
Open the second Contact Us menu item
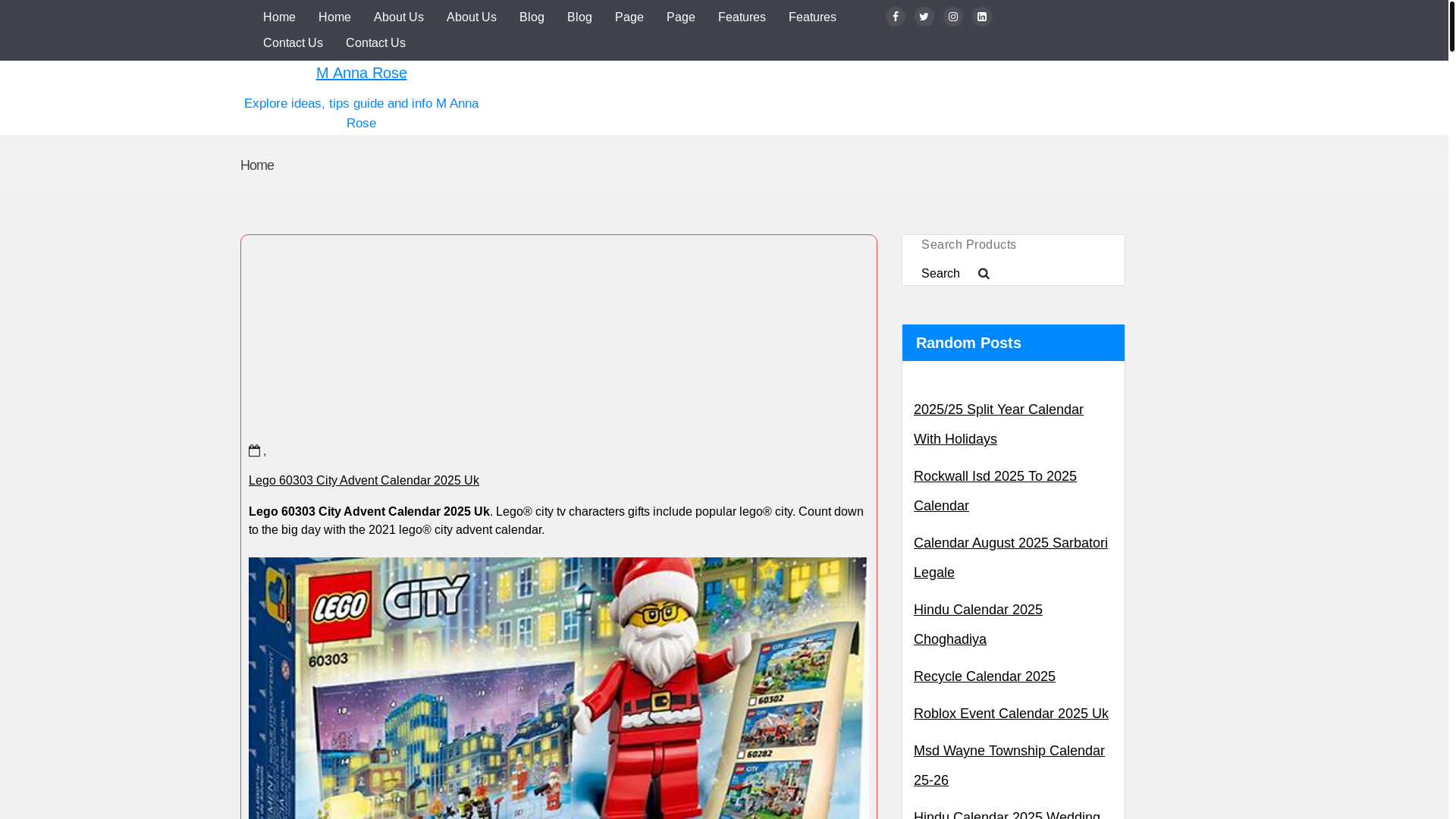coord(375,43)
